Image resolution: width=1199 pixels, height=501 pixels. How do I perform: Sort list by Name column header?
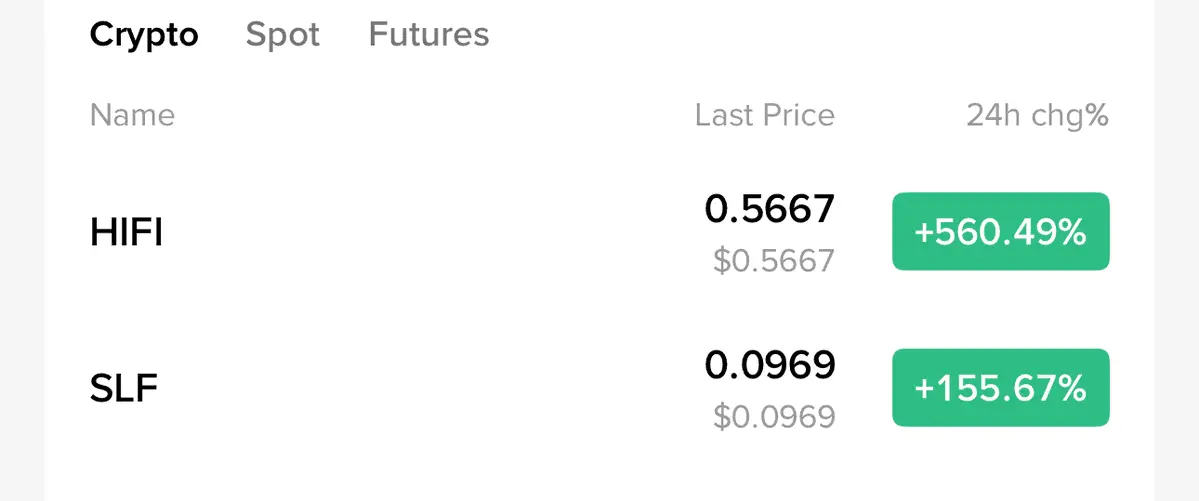(x=132, y=115)
